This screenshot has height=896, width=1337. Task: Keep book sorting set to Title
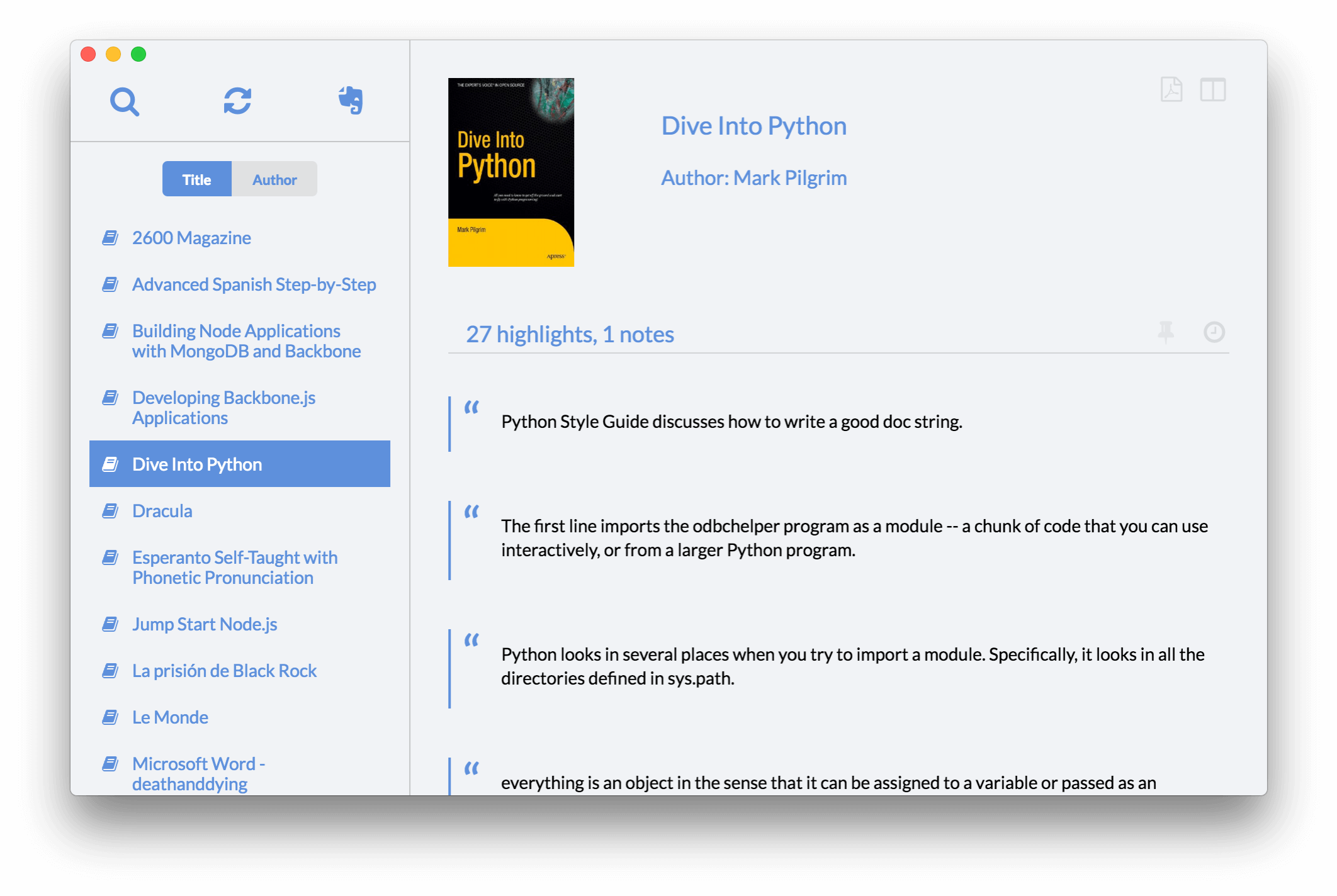pos(197,179)
